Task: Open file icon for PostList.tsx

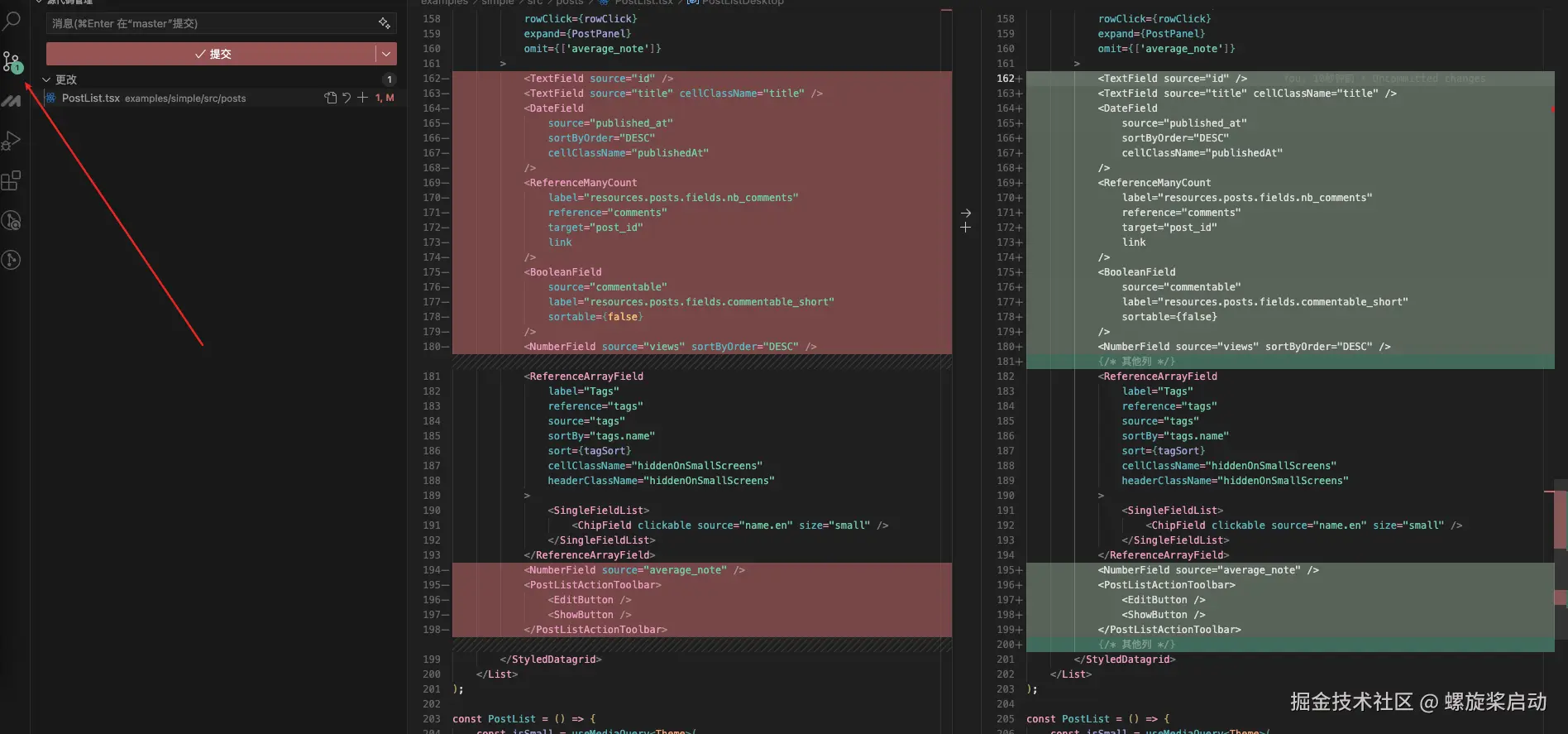Action: click(331, 98)
